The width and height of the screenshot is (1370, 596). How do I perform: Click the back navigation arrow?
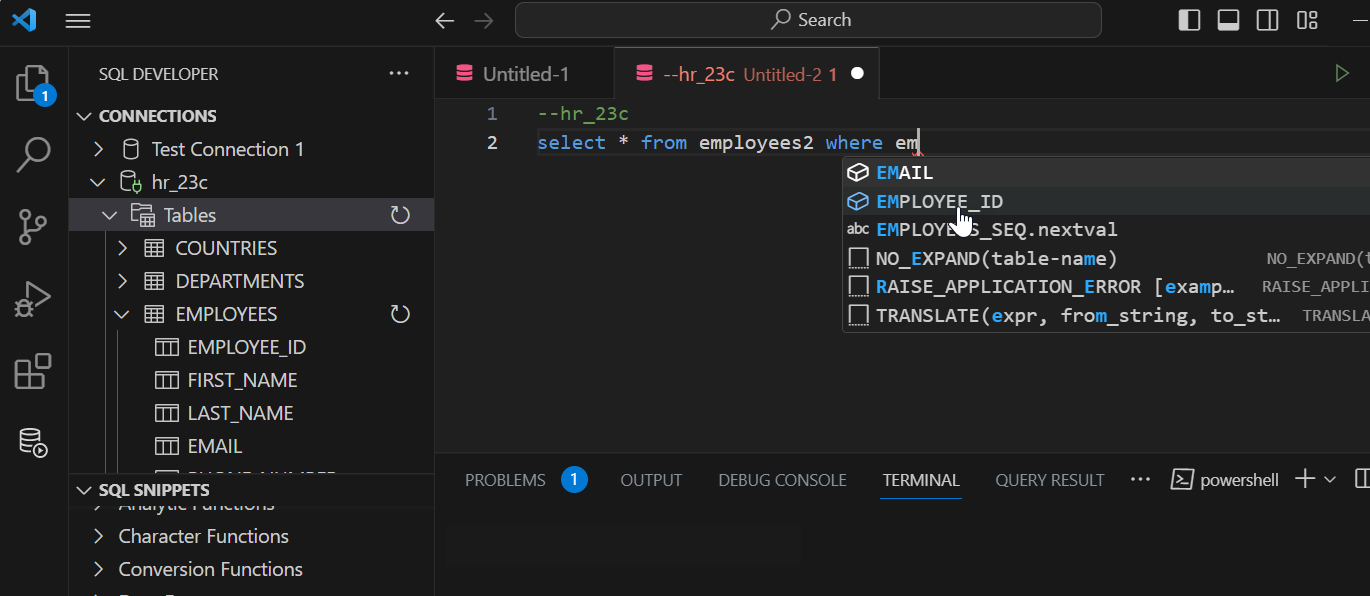point(444,20)
